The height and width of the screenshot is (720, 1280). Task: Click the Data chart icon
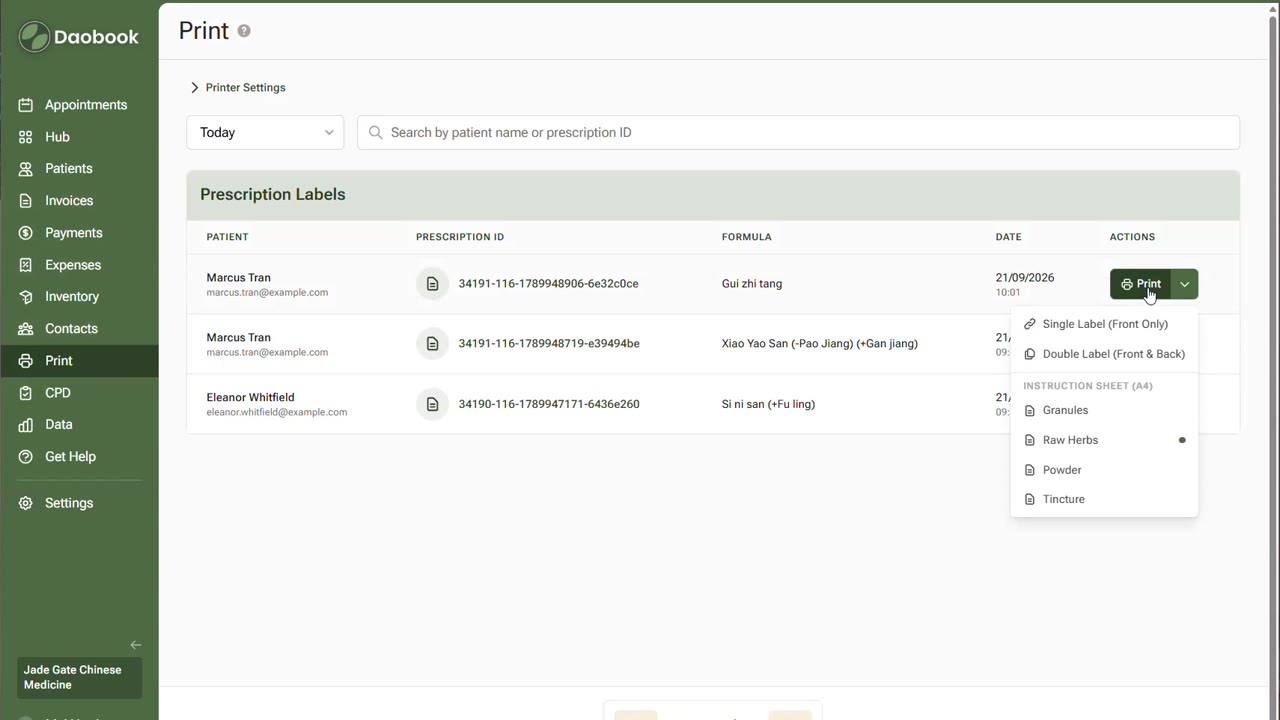(26, 425)
